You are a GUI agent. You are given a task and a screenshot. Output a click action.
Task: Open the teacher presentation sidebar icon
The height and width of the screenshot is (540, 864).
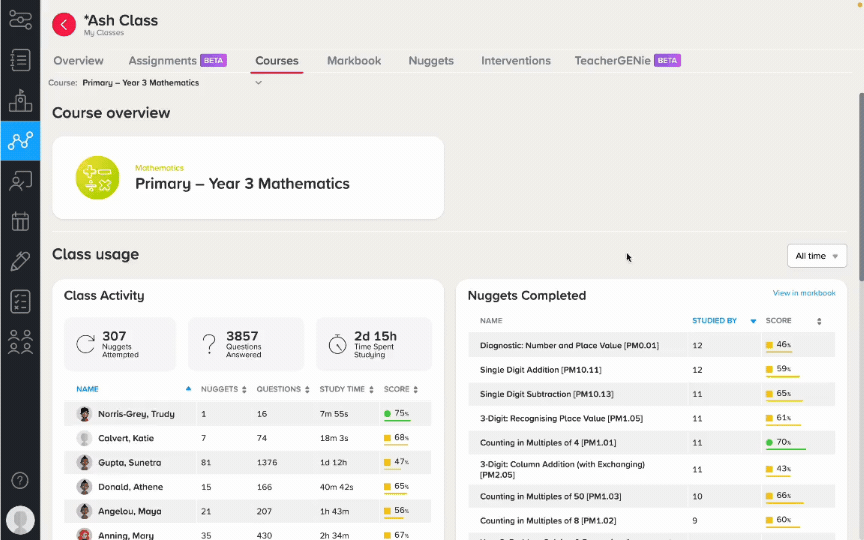(x=20, y=181)
